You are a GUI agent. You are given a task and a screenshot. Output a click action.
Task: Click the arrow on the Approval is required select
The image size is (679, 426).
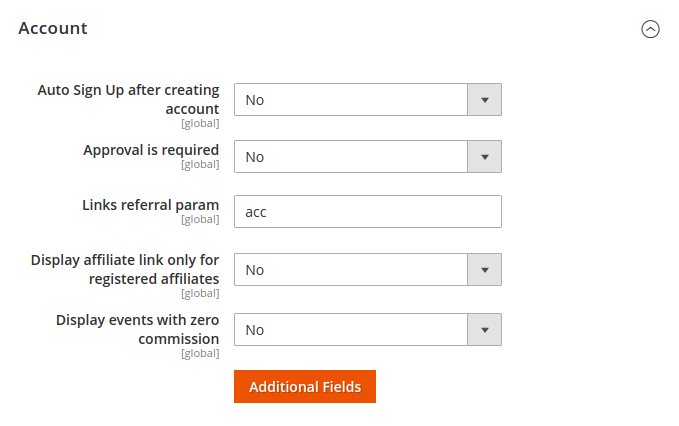[485, 157]
